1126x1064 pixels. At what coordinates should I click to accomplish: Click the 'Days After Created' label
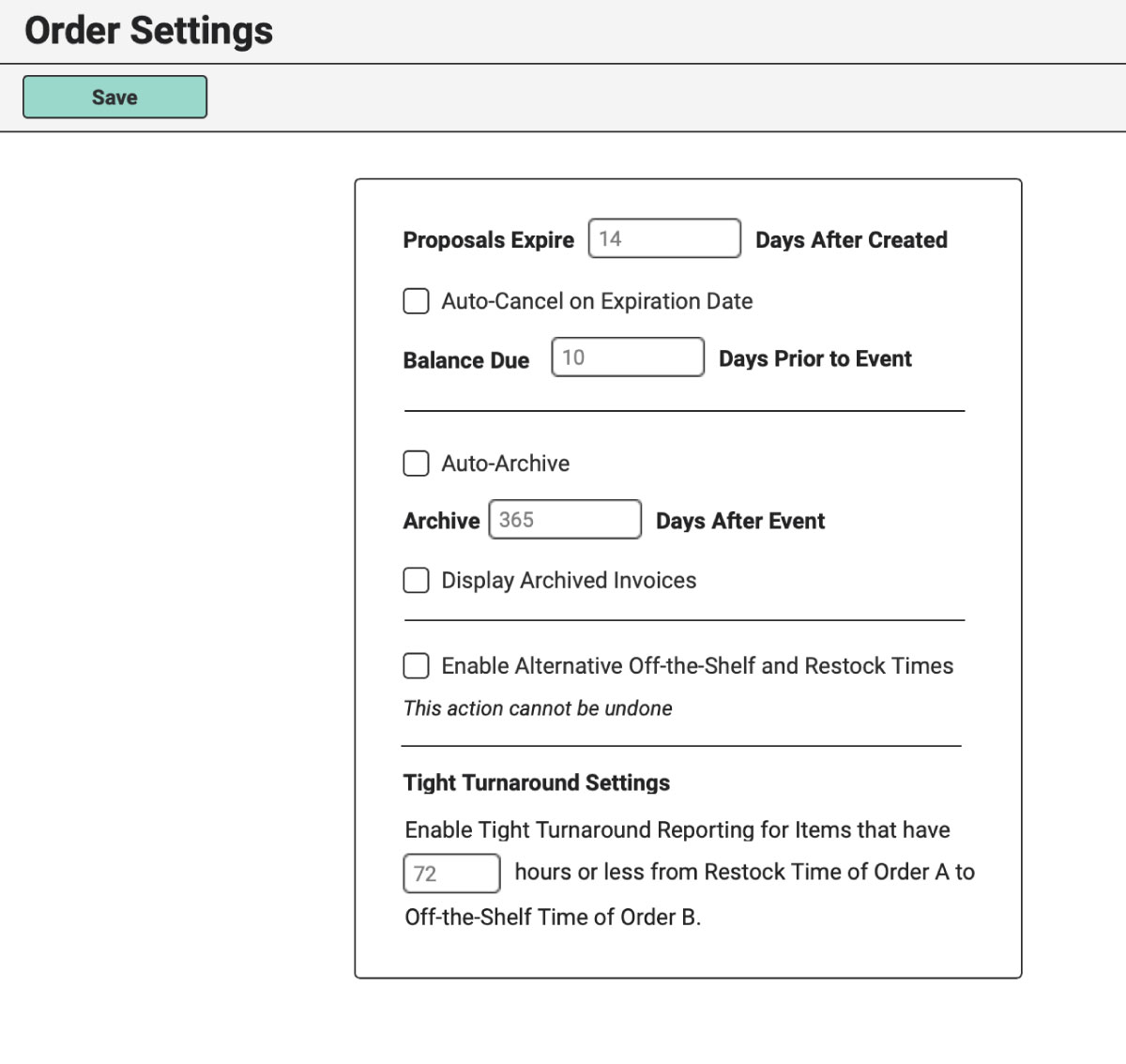[851, 240]
